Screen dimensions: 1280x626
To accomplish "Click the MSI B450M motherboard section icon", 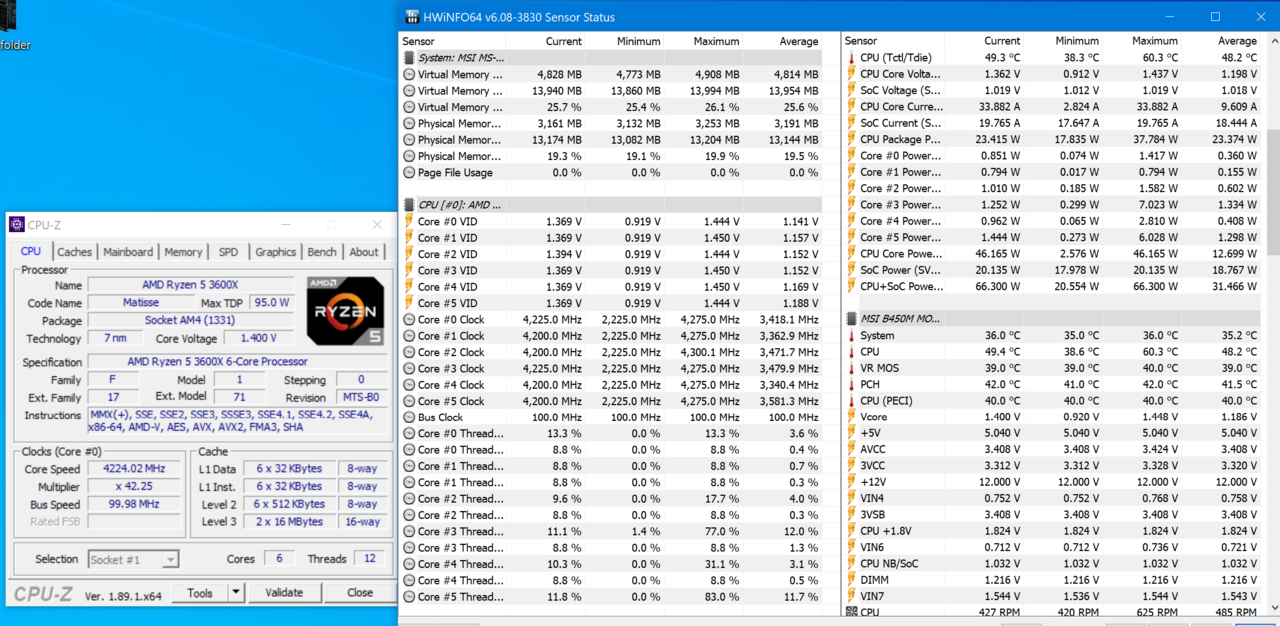I will tap(851, 319).
